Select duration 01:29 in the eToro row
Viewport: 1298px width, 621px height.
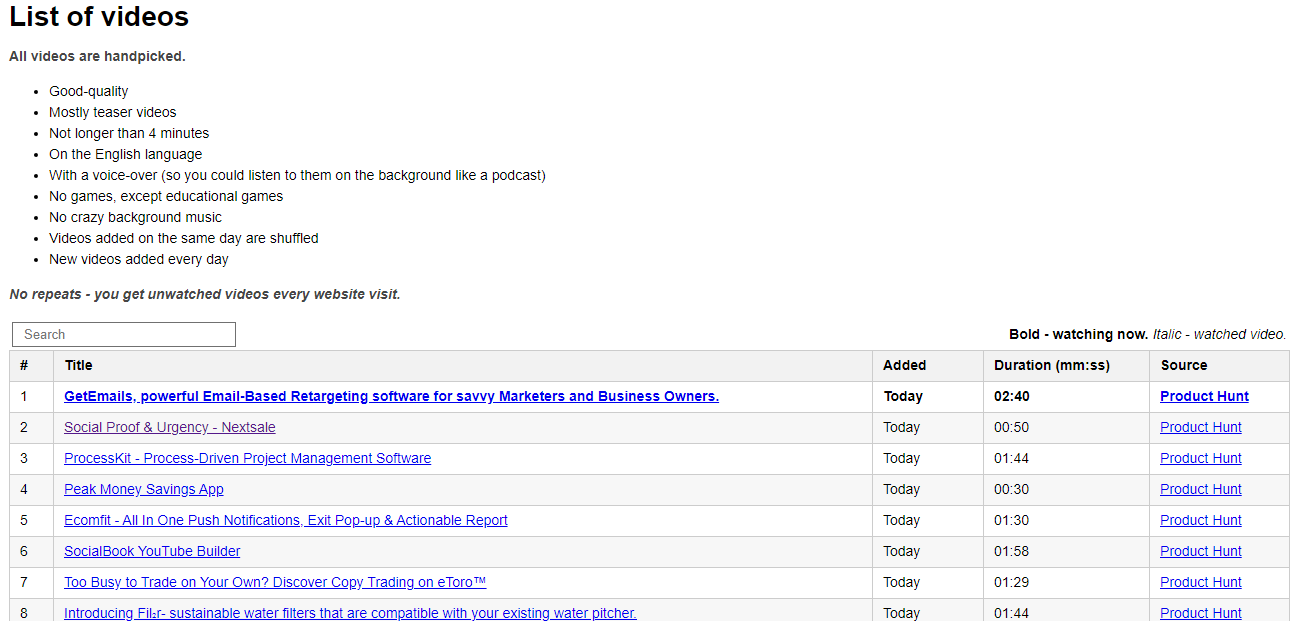point(1011,582)
